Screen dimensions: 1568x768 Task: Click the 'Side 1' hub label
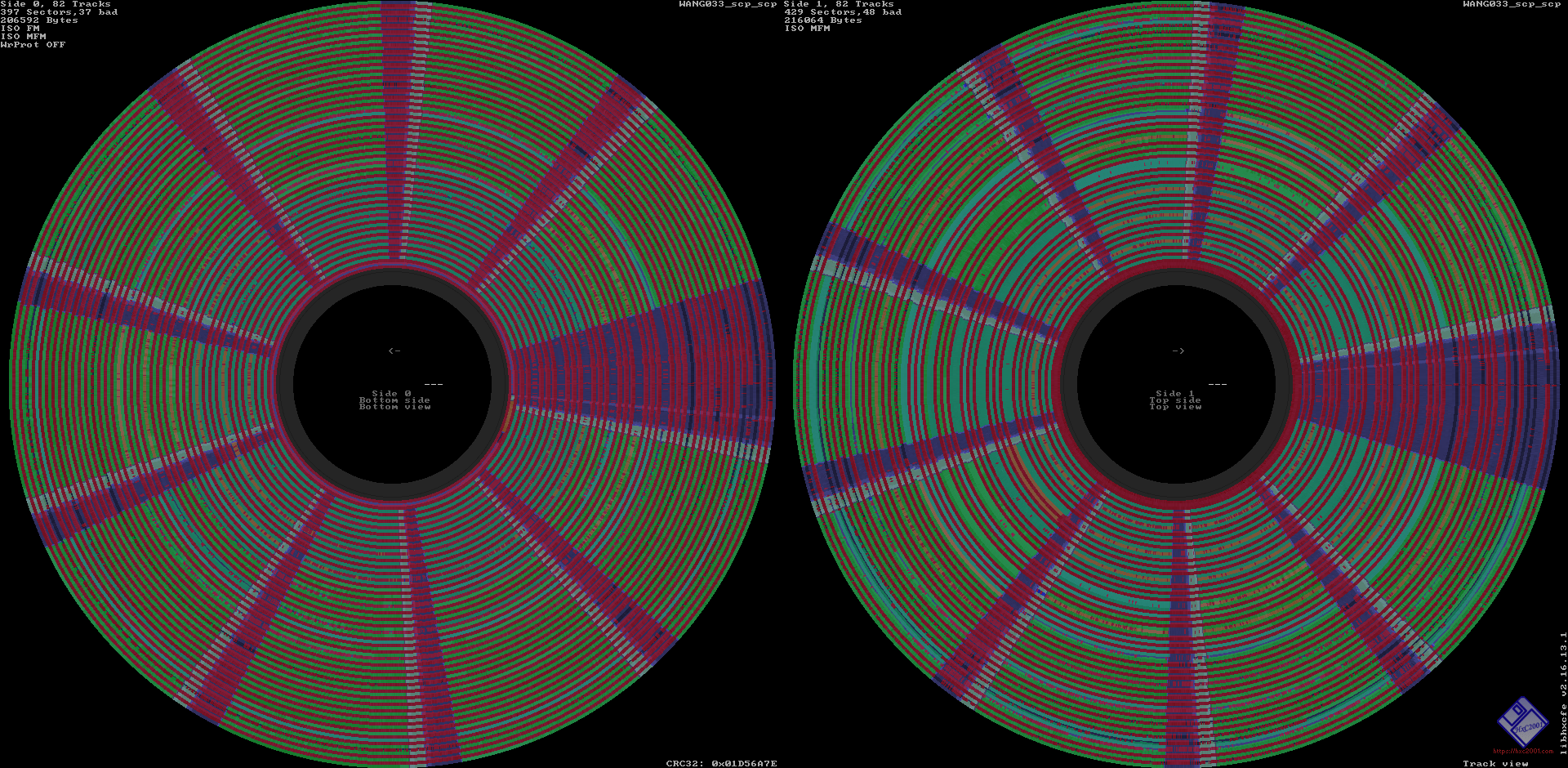tap(1175, 394)
